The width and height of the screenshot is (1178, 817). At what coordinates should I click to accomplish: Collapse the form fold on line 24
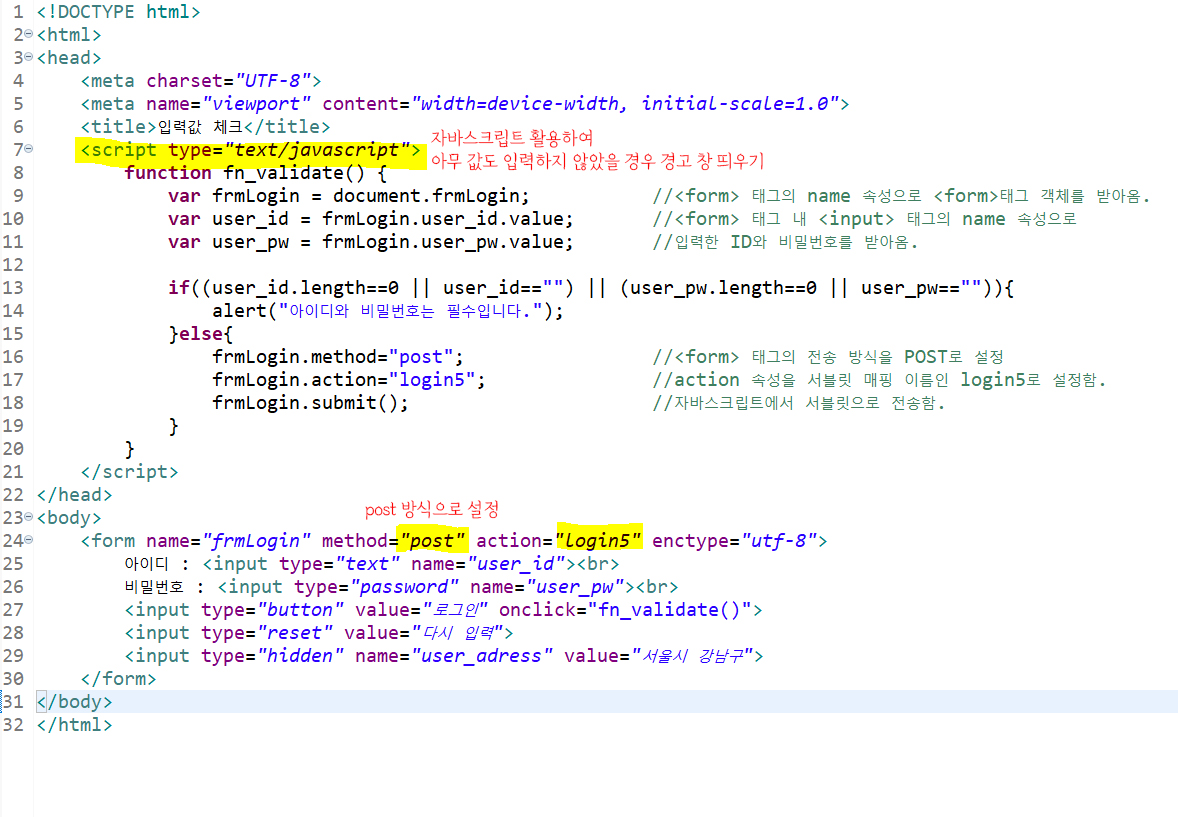pyautogui.click(x=29, y=540)
